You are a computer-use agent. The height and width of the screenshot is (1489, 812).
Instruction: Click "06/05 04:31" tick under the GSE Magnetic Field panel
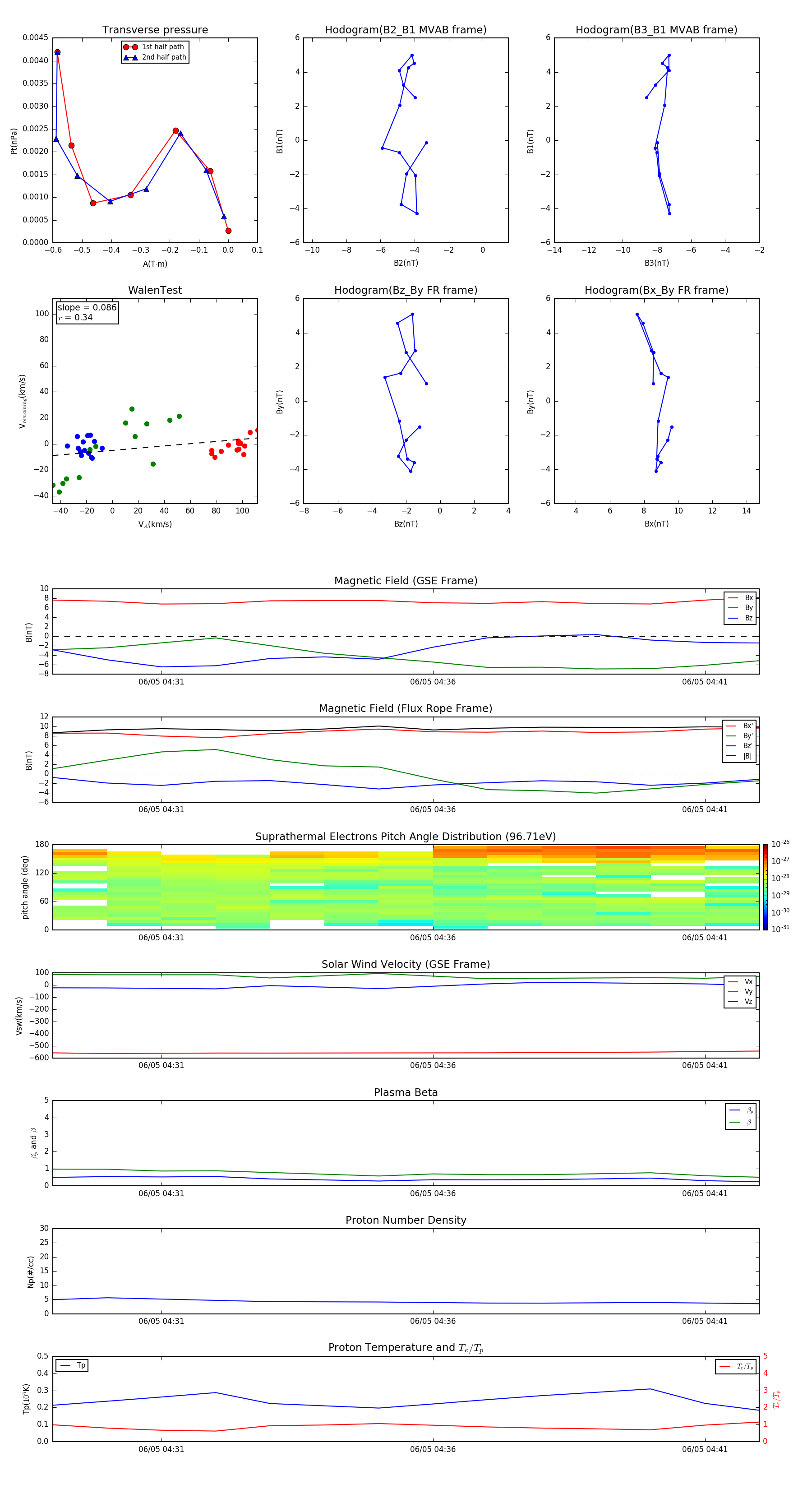click(161, 682)
